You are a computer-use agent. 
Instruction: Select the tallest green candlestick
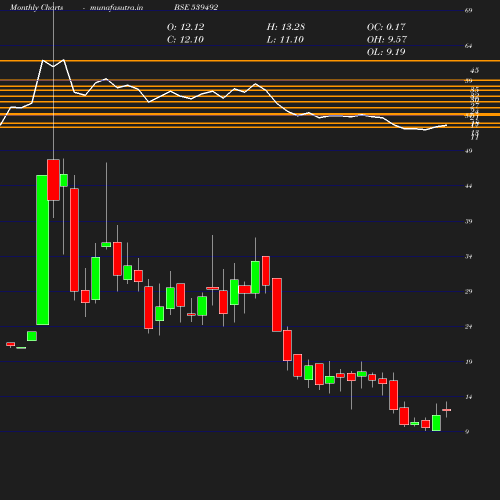(42, 250)
